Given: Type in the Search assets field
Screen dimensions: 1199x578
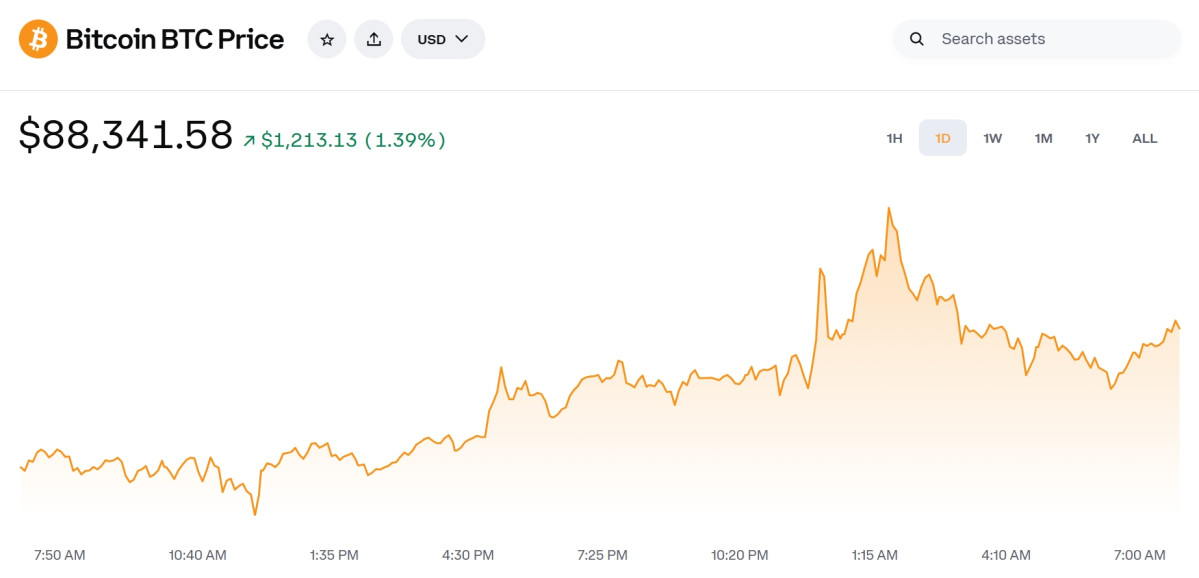Looking at the screenshot, I should click(1050, 39).
